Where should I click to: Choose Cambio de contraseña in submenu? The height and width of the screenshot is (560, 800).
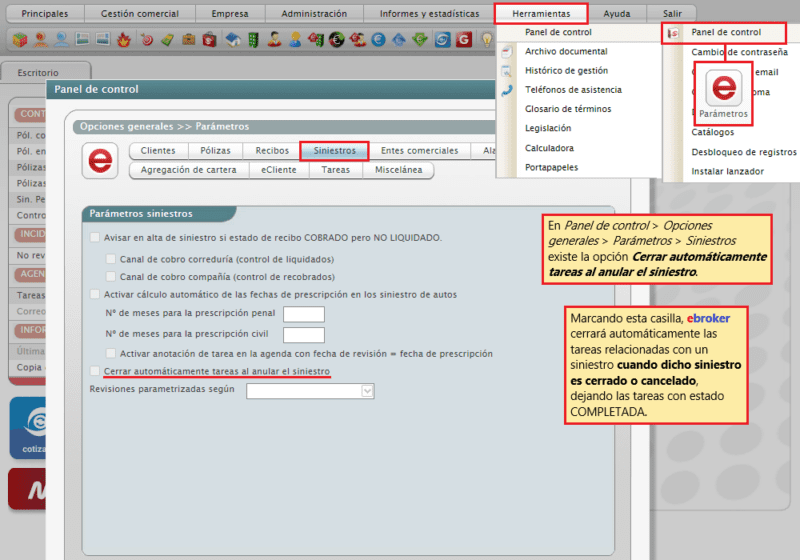[x=739, y=52]
